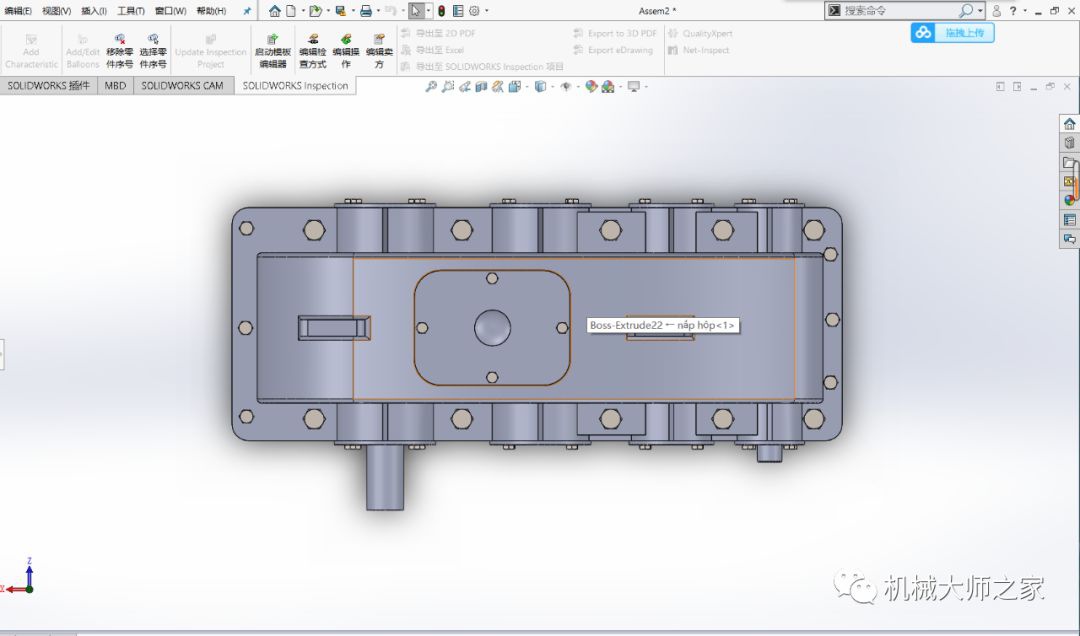Open the search command dropdown arrow
The image size is (1080, 636).
[x=980, y=11]
